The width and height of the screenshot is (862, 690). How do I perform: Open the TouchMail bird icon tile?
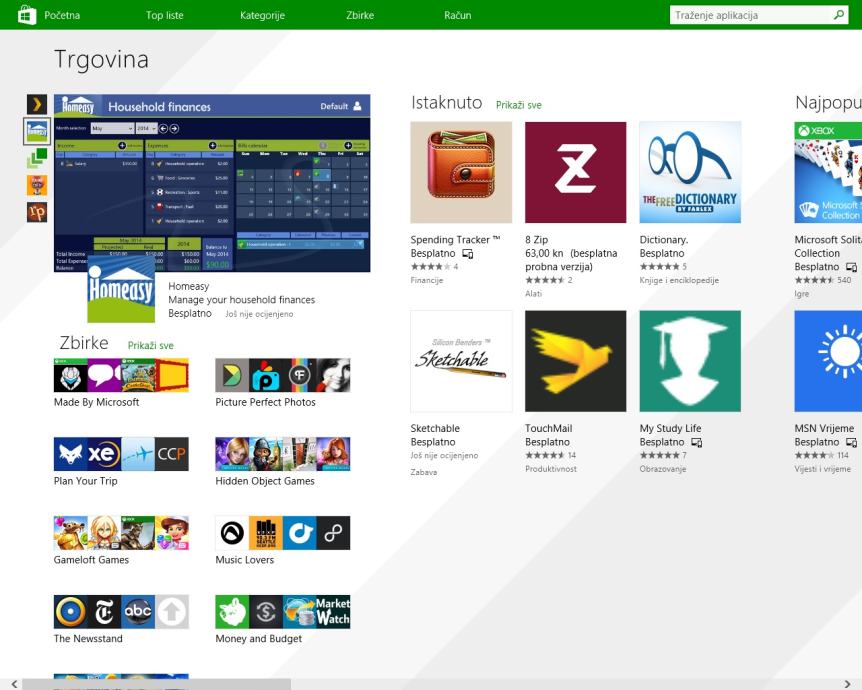(x=576, y=361)
